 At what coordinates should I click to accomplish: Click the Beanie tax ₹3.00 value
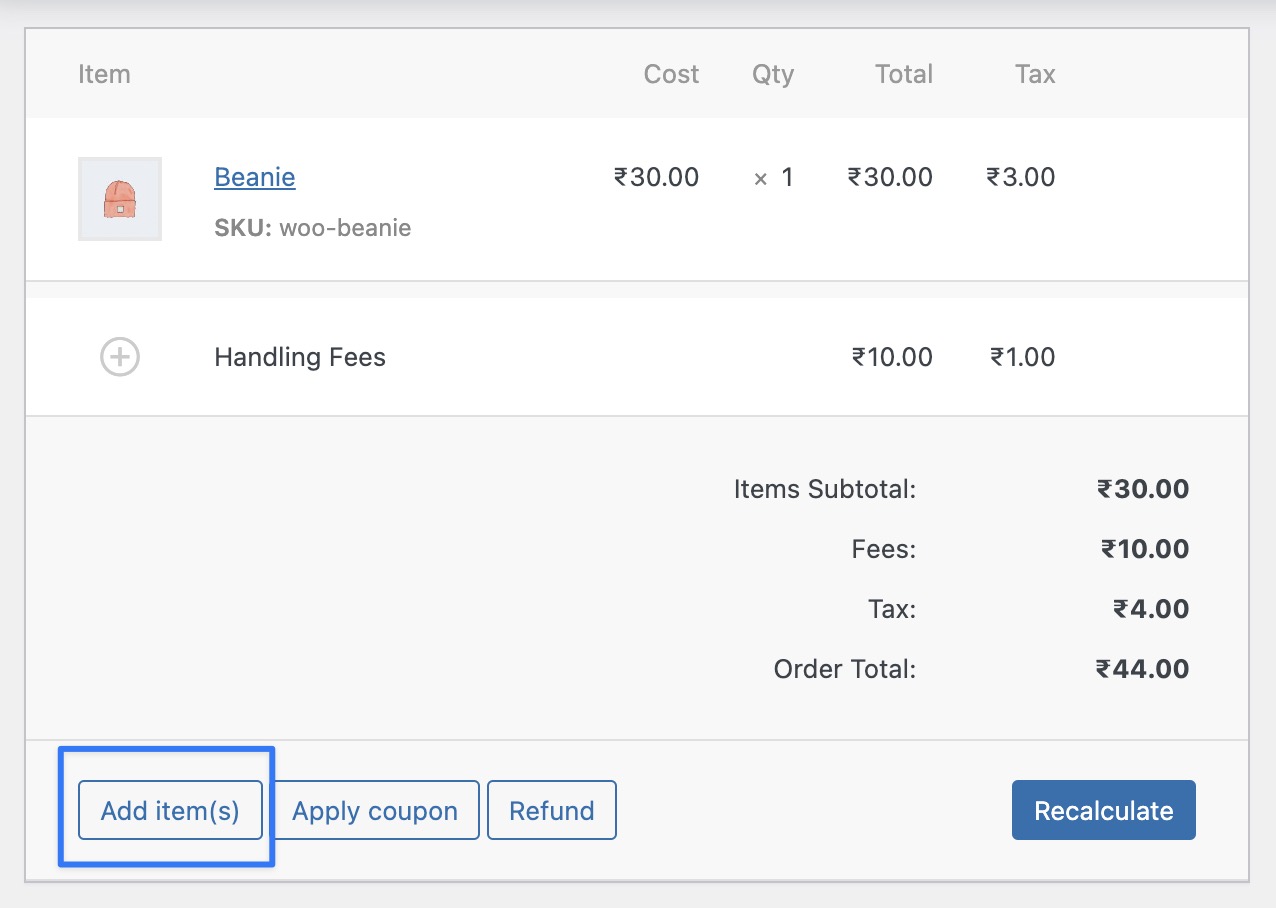point(1021,177)
